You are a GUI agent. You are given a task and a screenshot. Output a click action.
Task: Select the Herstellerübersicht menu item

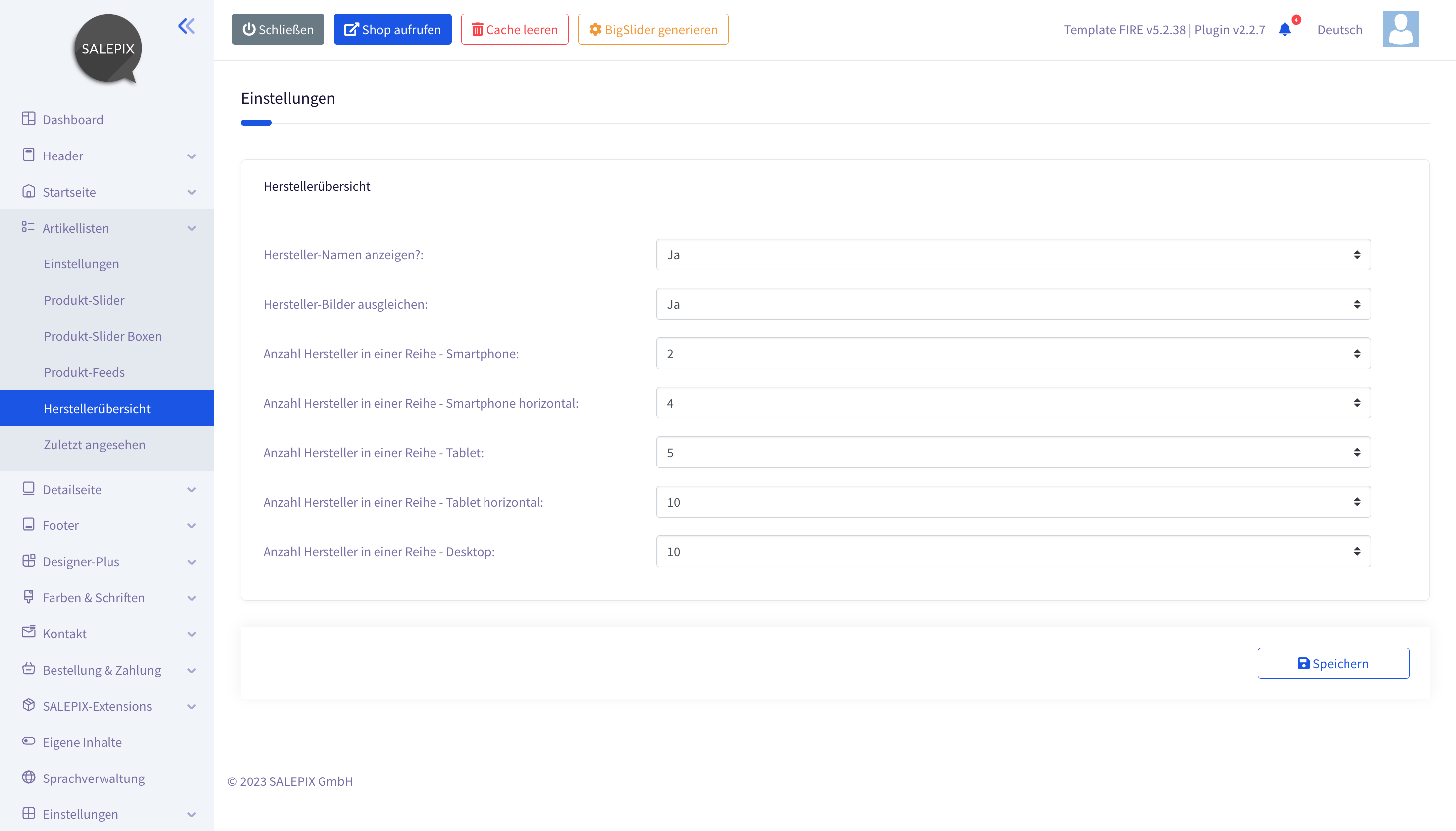[107, 409]
